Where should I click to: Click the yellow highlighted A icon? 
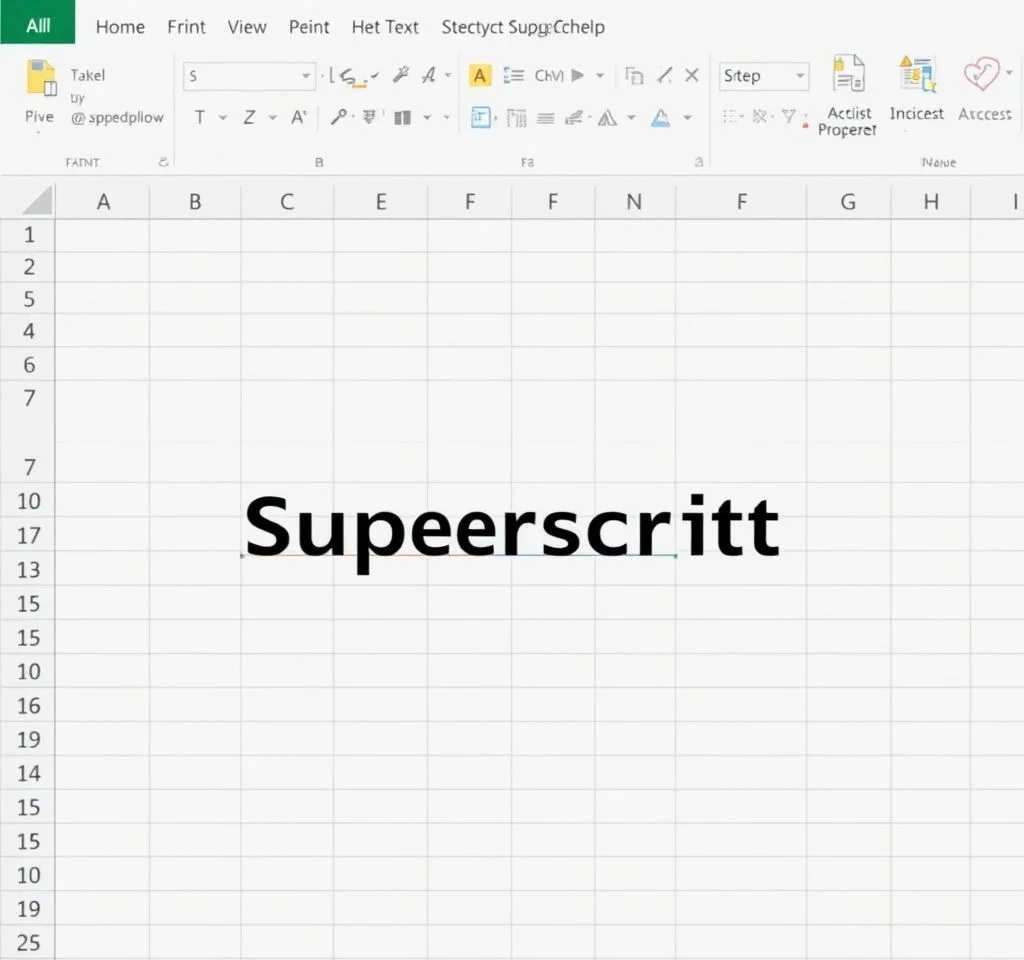(480, 76)
